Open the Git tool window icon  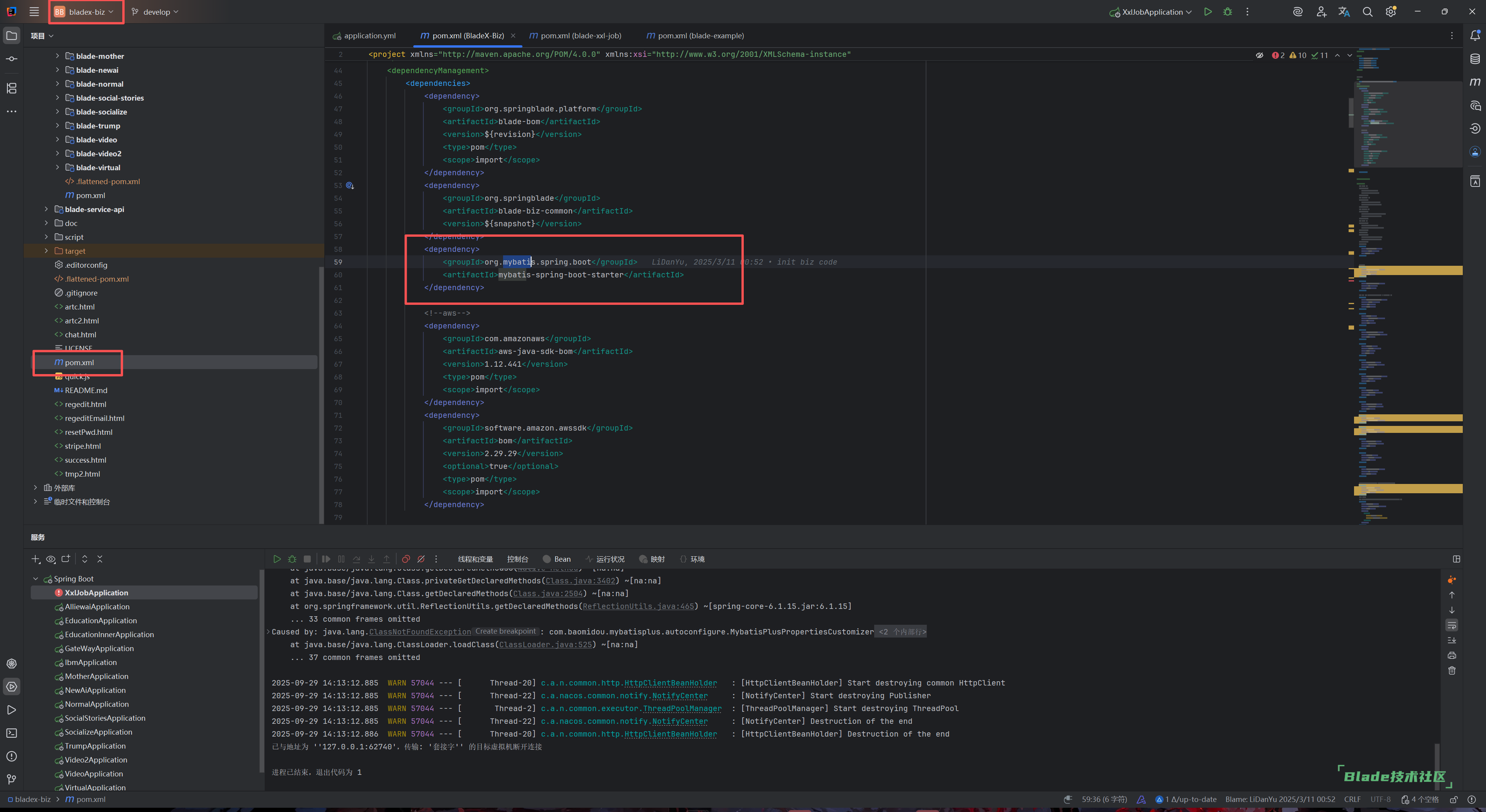coord(12,779)
